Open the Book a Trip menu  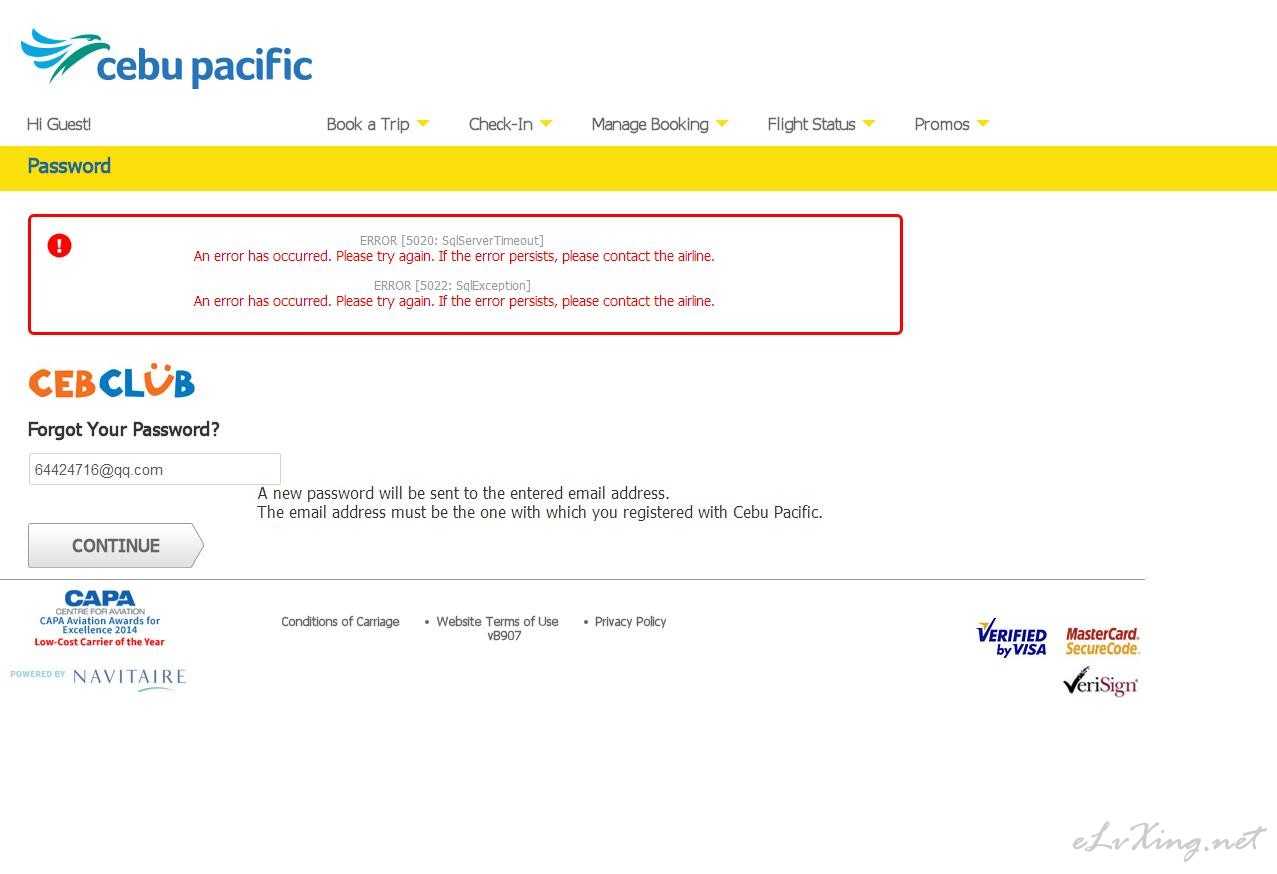point(368,124)
